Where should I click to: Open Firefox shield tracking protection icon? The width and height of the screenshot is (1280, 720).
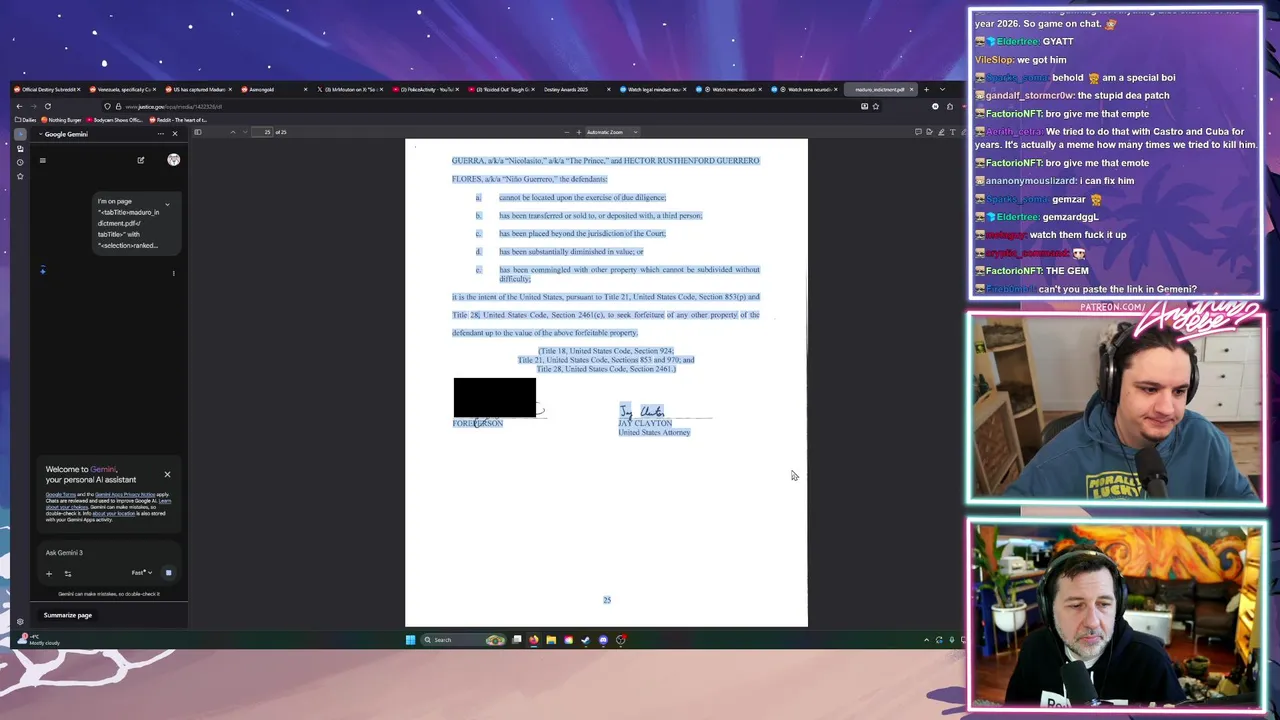point(108,106)
